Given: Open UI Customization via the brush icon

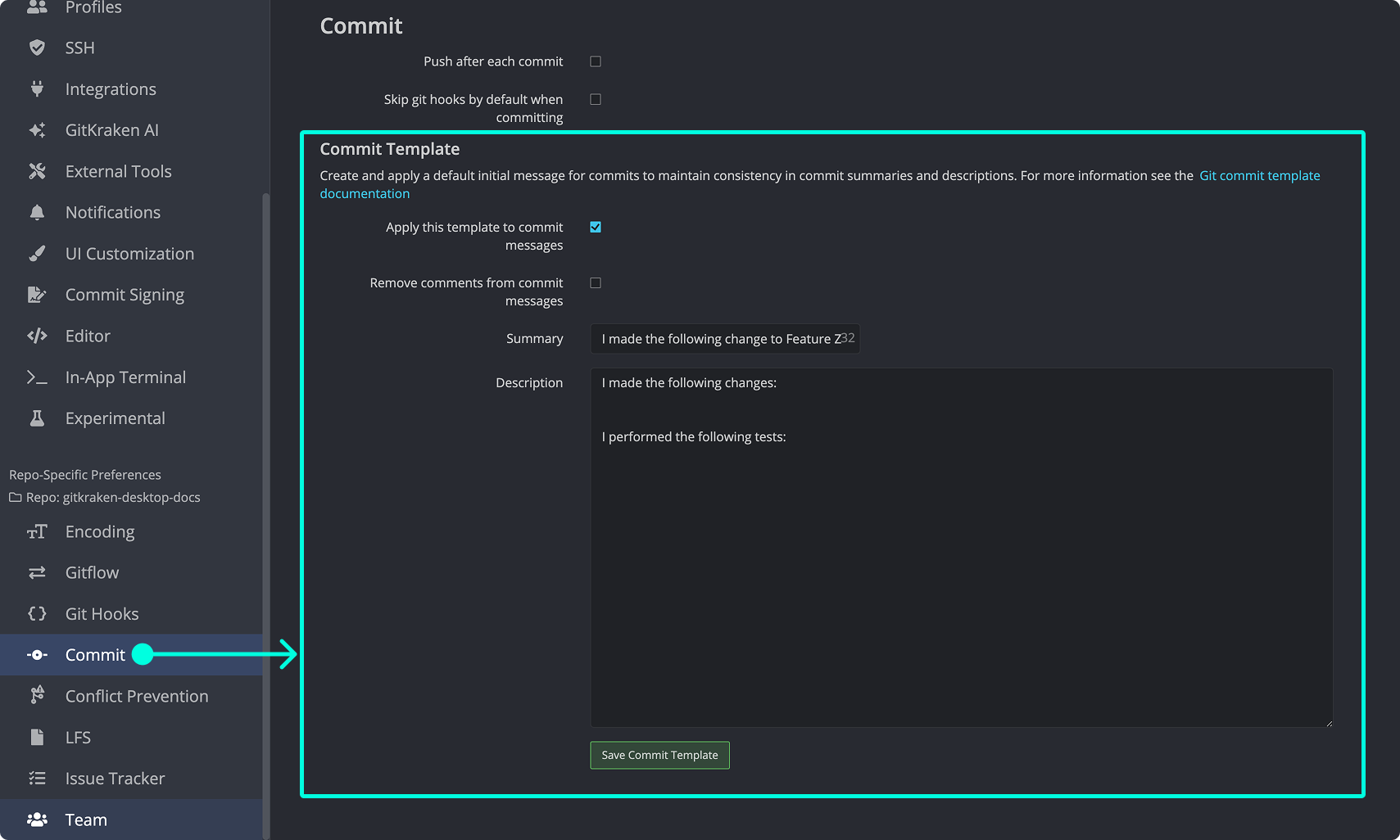Looking at the screenshot, I should pyautogui.click(x=37, y=254).
